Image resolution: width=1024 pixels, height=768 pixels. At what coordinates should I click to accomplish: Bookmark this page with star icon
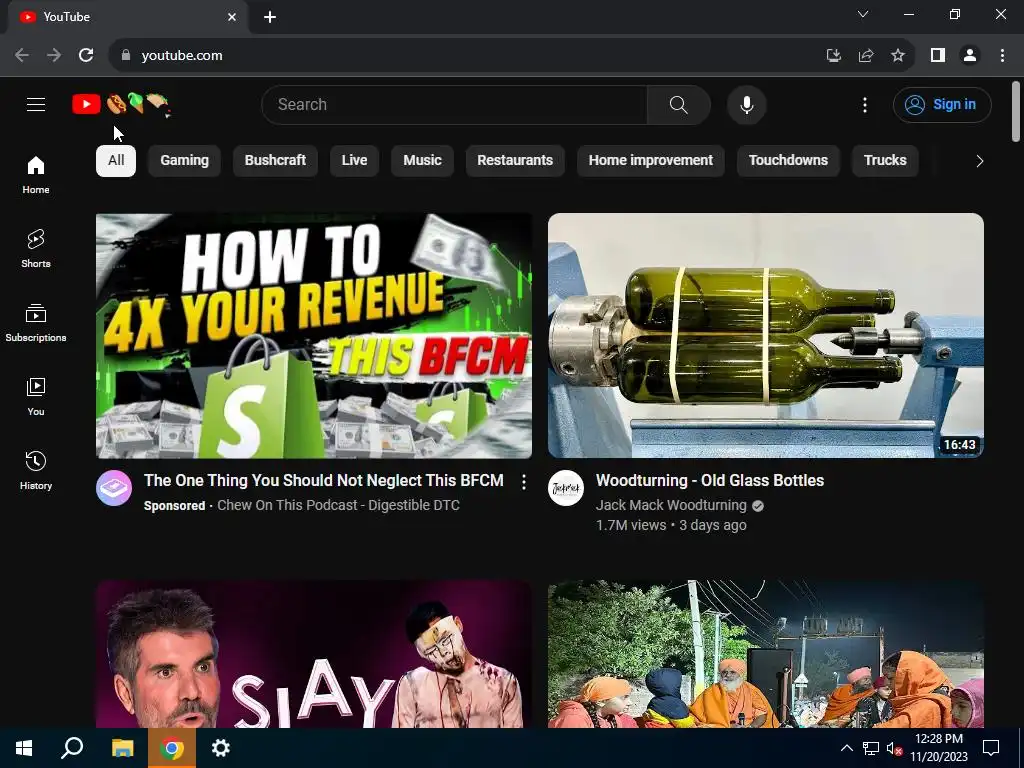898,56
